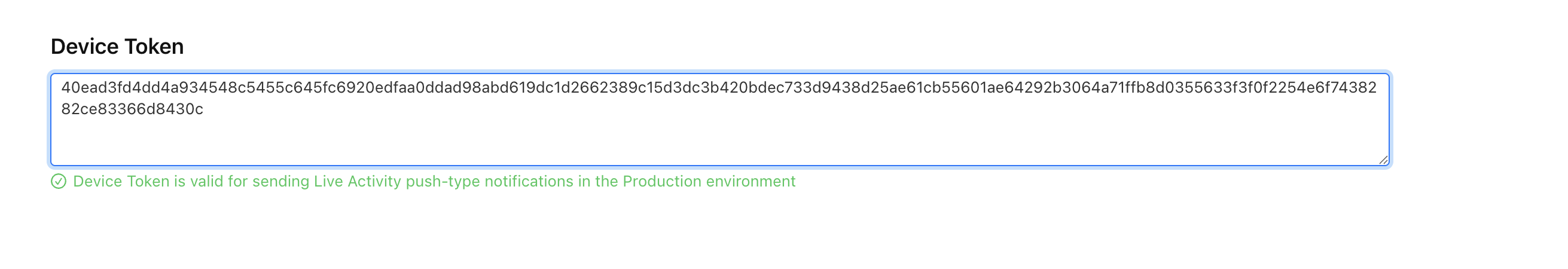Click "Live Activity" in the validation message
Viewport: 1568px width, 269px height.
358,181
